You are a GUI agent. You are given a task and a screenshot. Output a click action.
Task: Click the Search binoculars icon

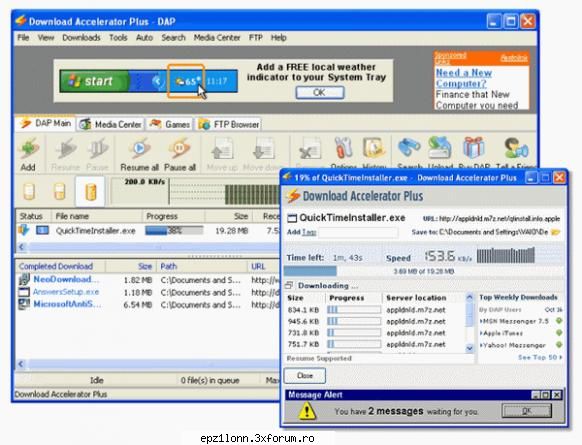(x=409, y=148)
